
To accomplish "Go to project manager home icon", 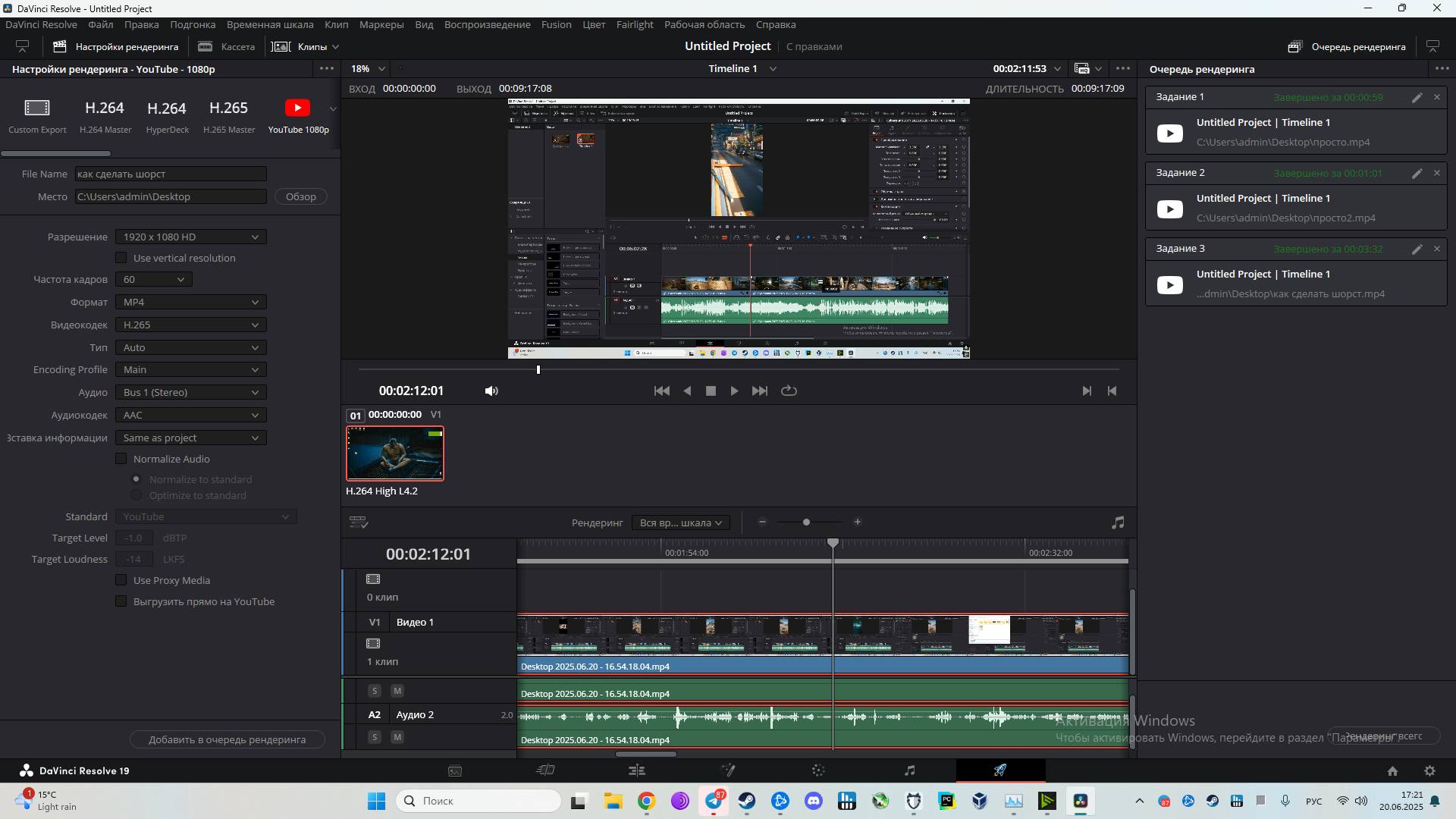I will pyautogui.click(x=1392, y=771).
